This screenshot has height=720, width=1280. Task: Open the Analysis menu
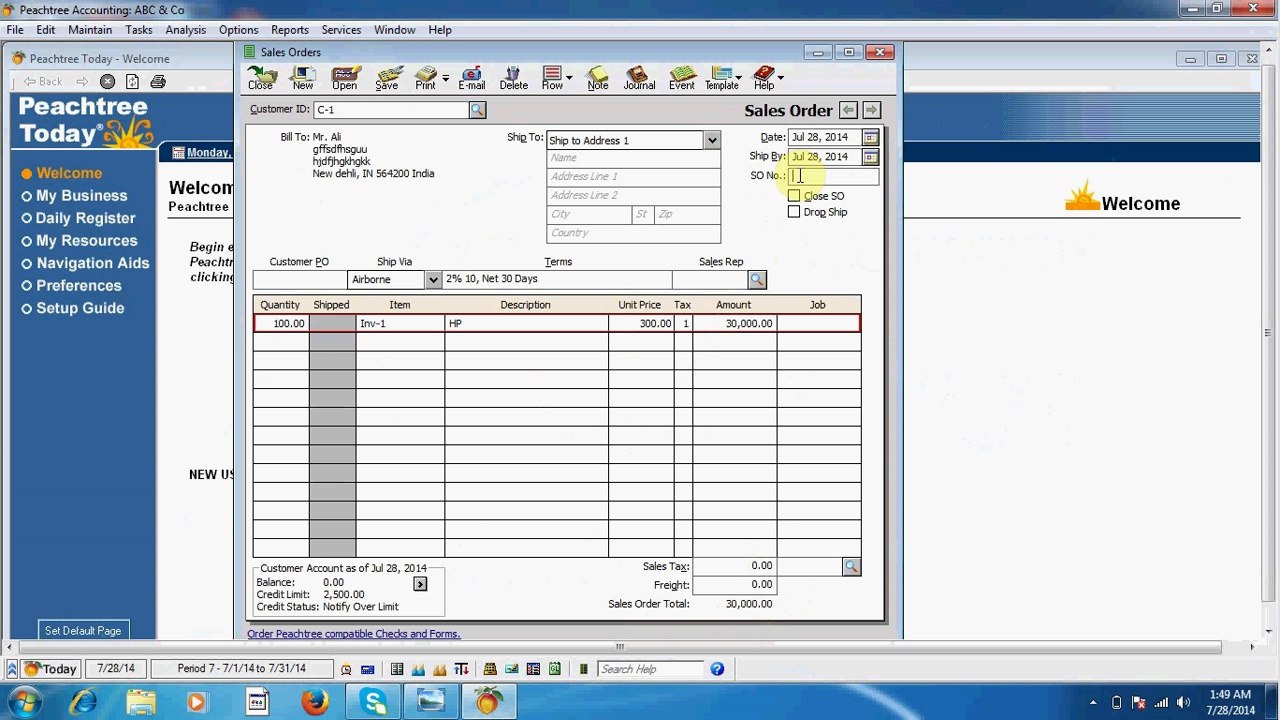[186, 30]
